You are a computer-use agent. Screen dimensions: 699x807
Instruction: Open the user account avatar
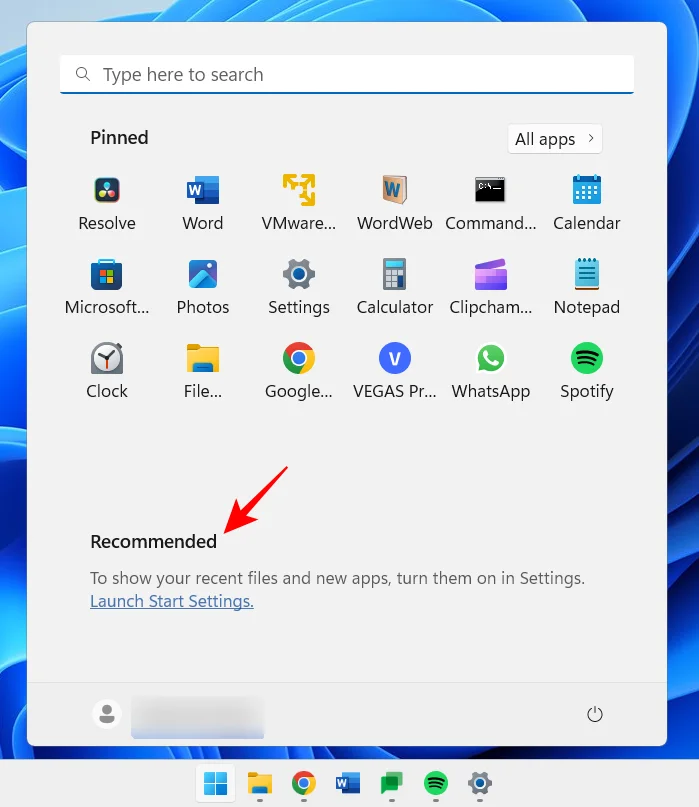[107, 714]
